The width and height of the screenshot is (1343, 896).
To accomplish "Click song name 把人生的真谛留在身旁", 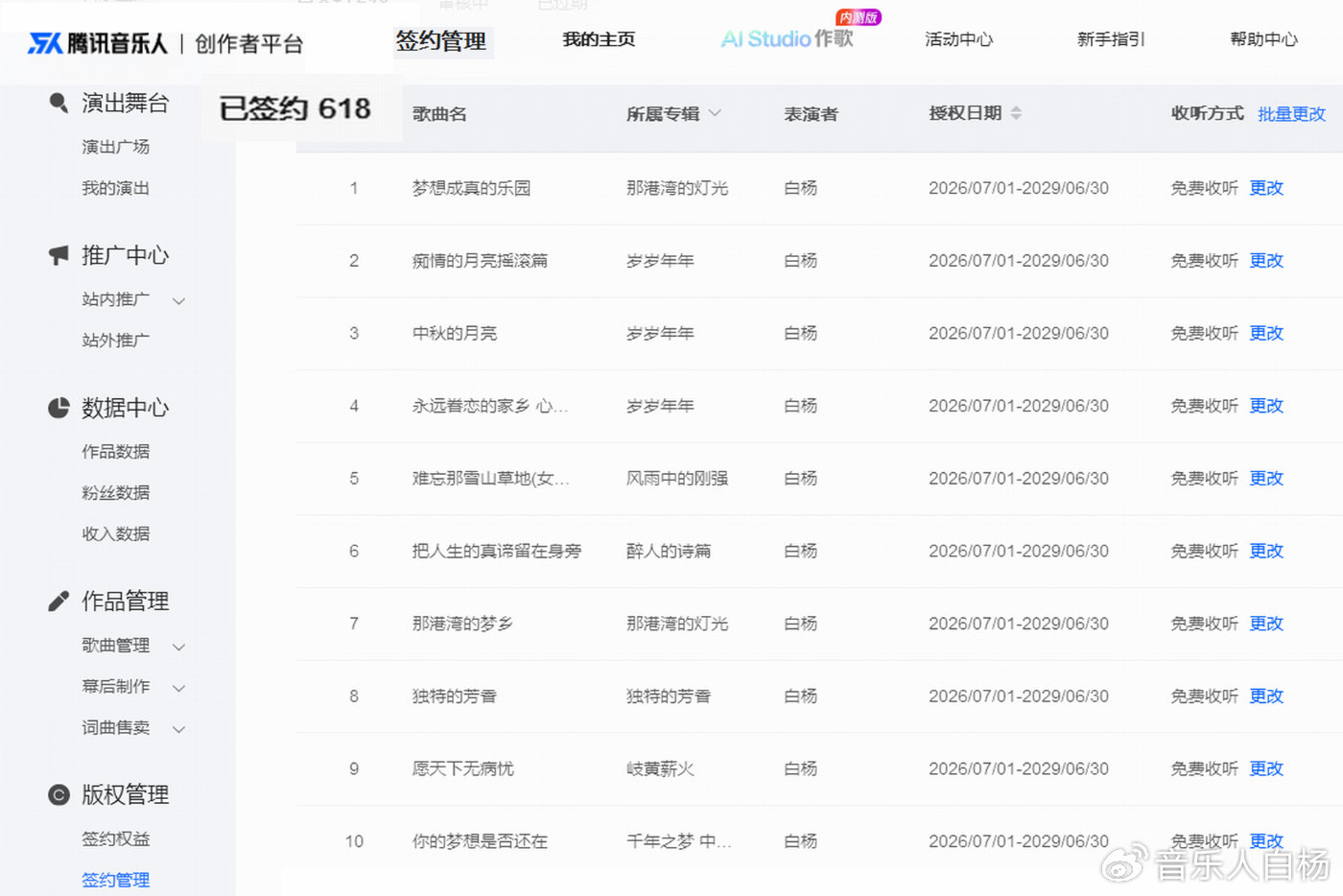I will click(x=497, y=551).
